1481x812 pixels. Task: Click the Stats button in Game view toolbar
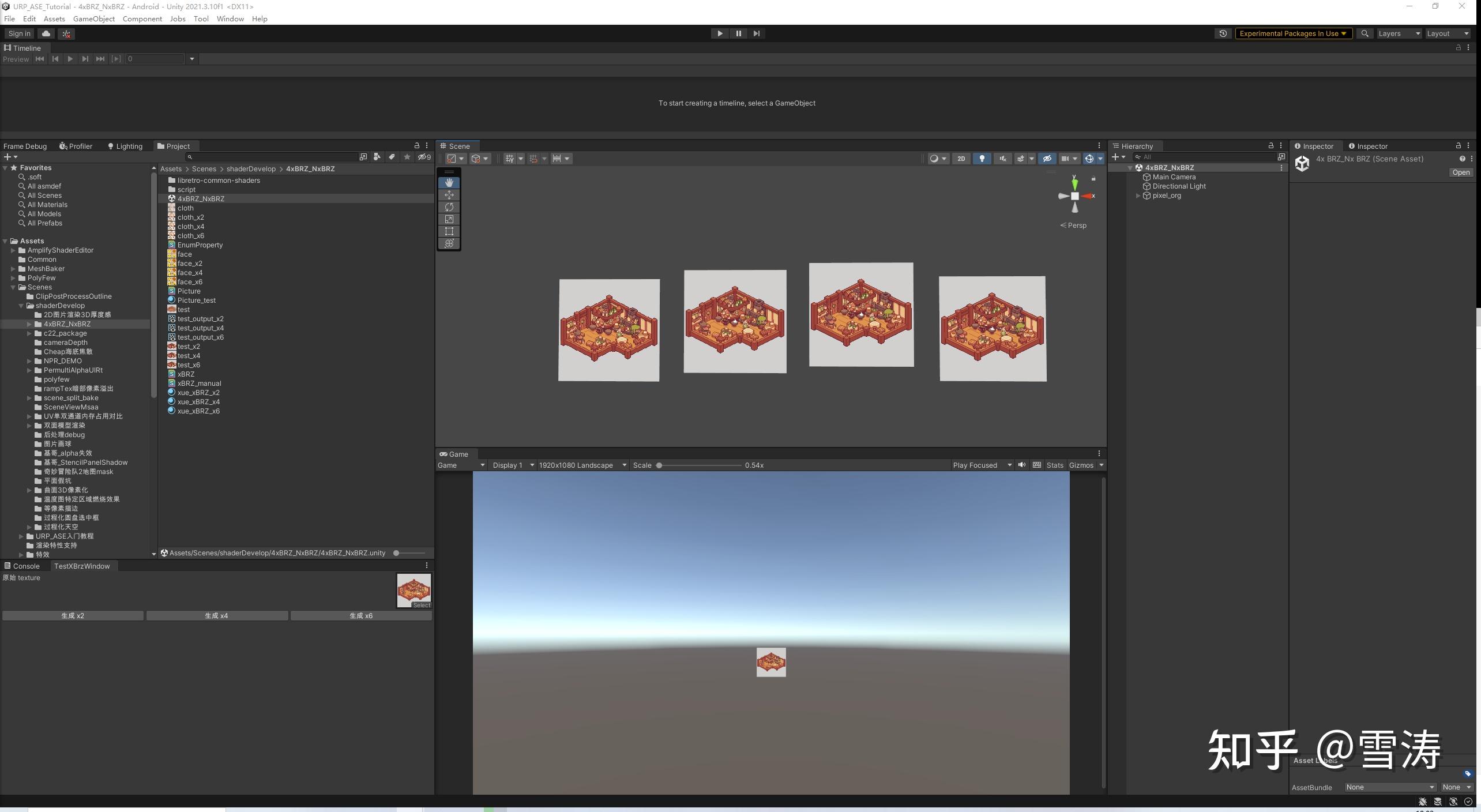coord(1055,465)
